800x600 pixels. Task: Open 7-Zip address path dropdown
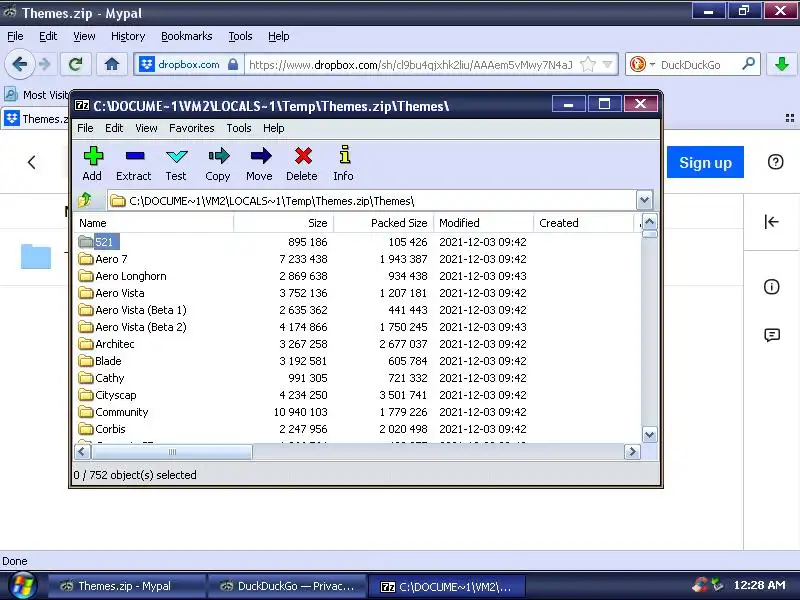(x=644, y=201)
